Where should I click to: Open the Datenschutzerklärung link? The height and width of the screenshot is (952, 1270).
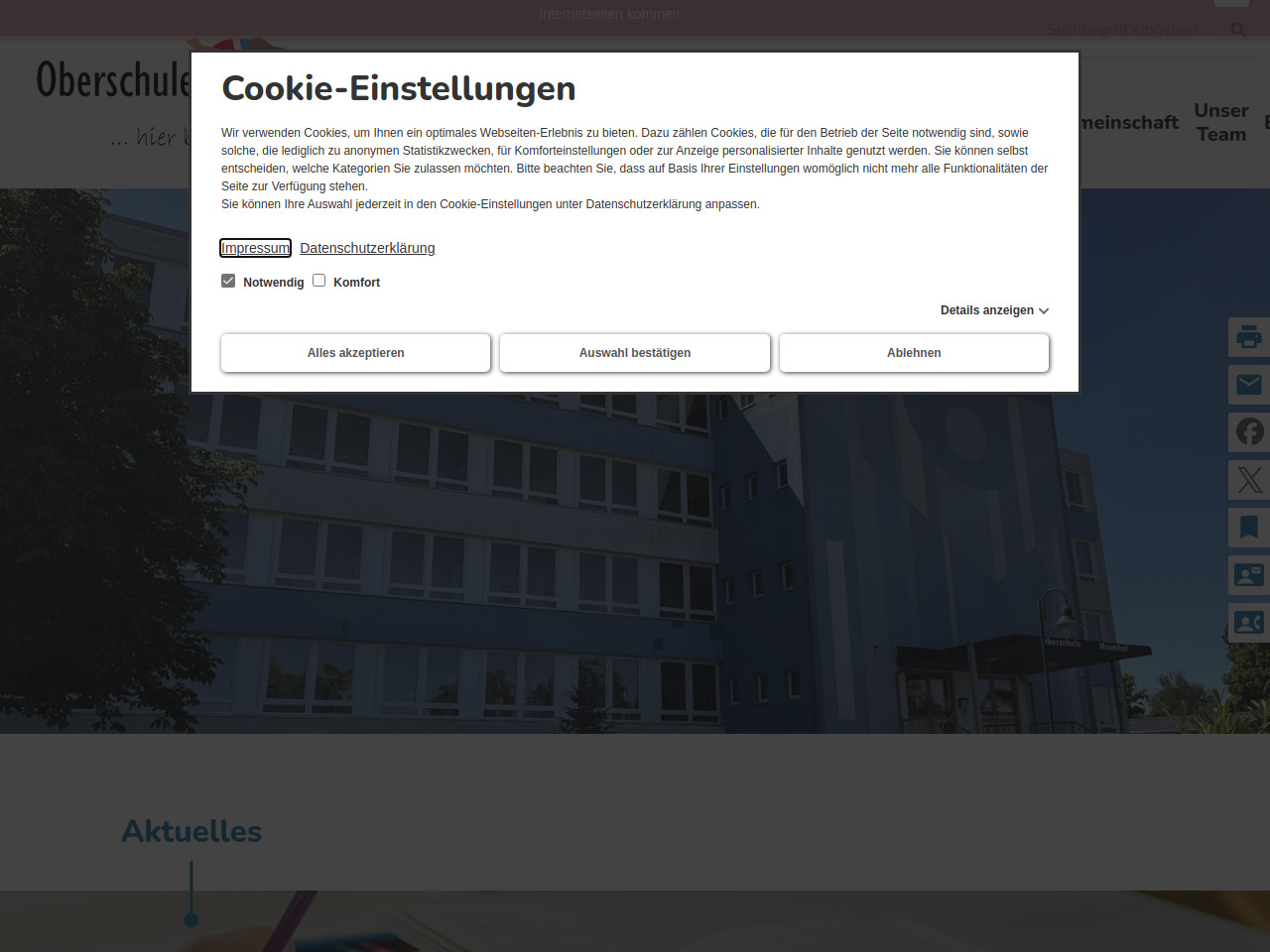coord(367,248)
